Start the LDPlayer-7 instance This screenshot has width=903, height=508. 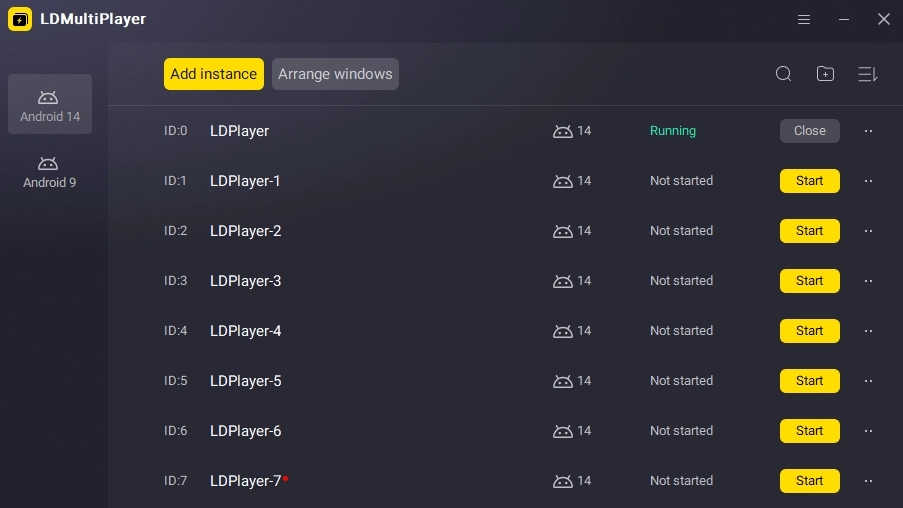[x=810, y=481]
